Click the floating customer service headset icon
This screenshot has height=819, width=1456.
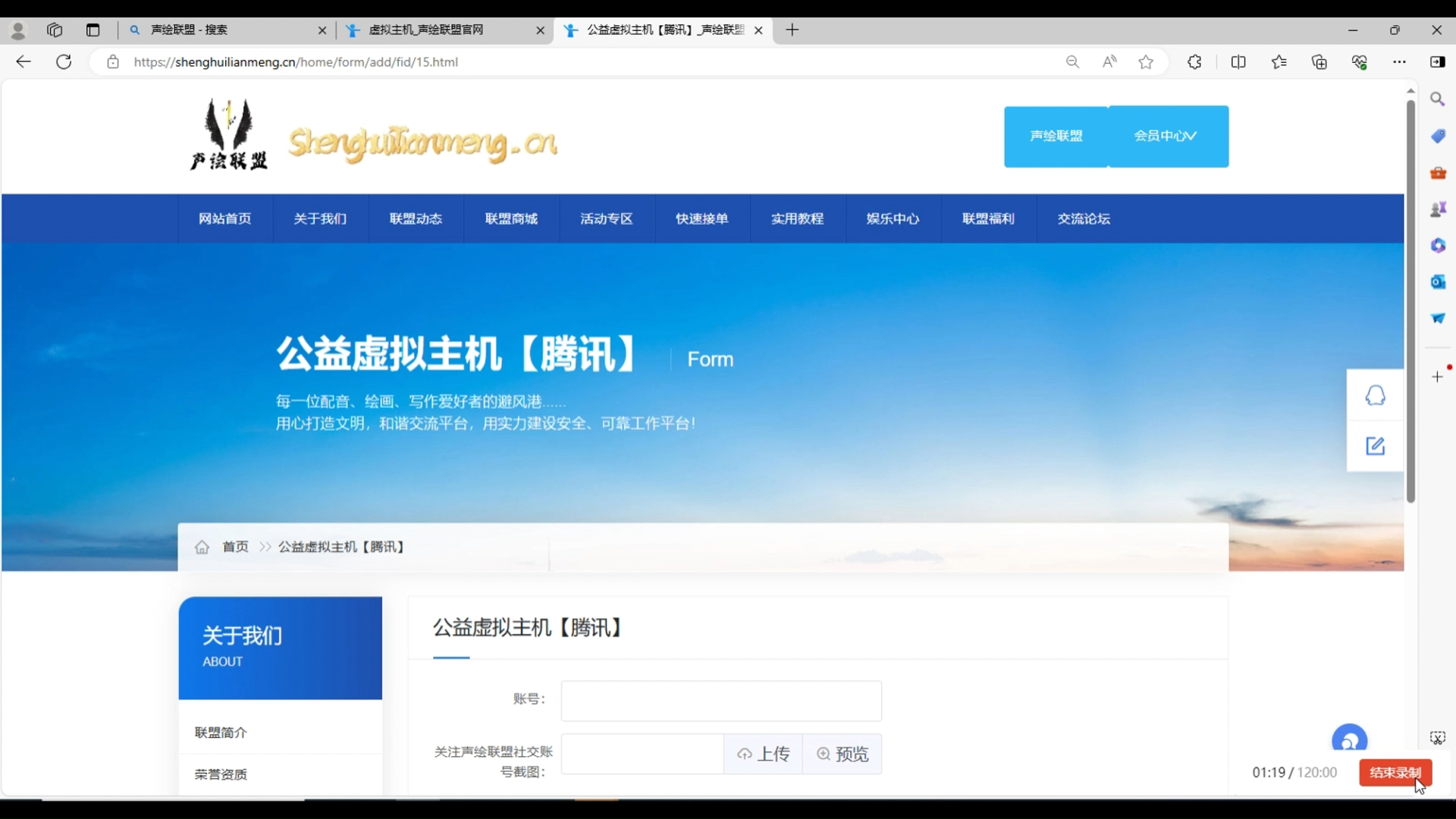pos(1375,395)
